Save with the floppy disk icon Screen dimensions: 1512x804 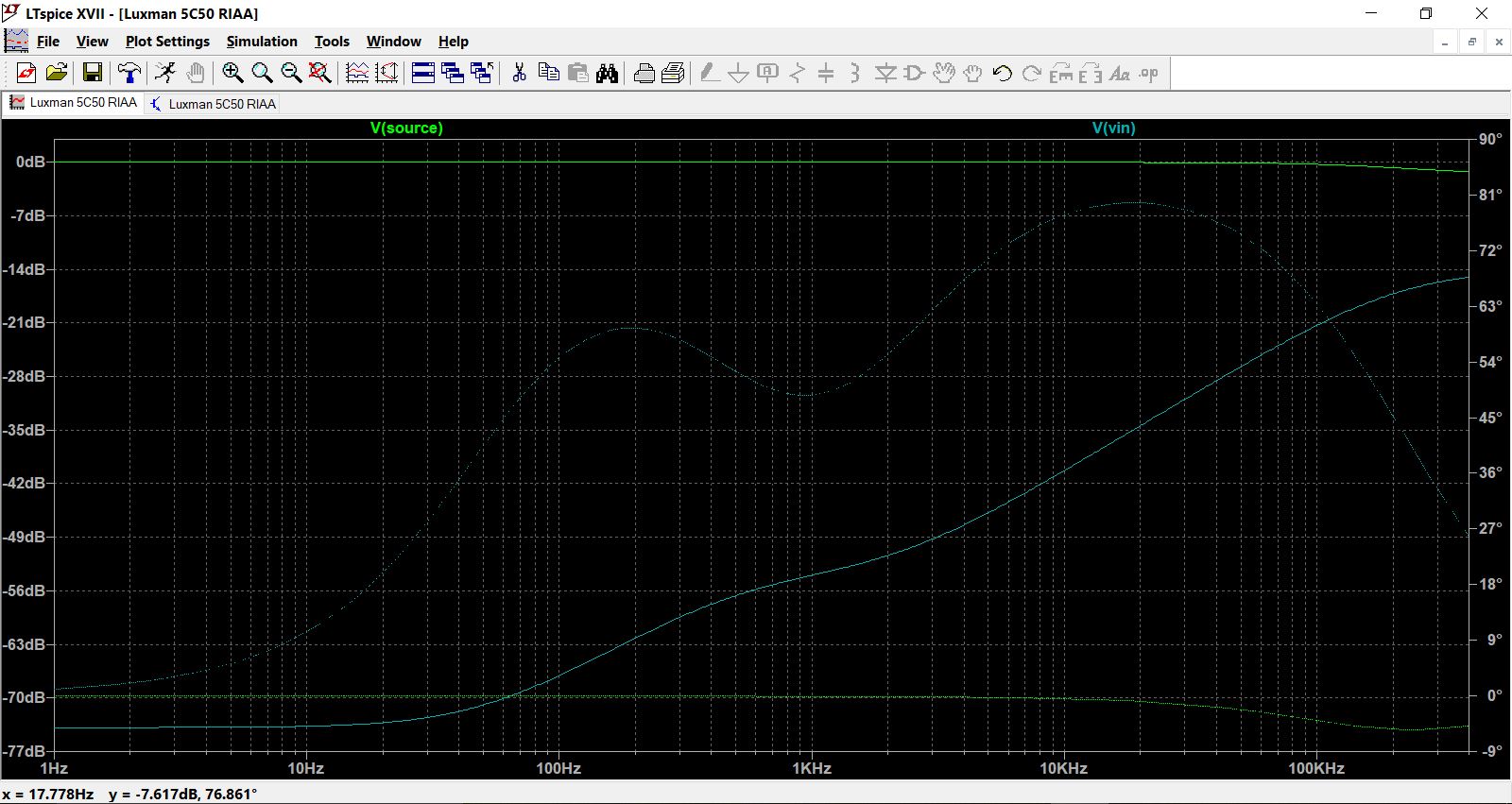point(93,73)
